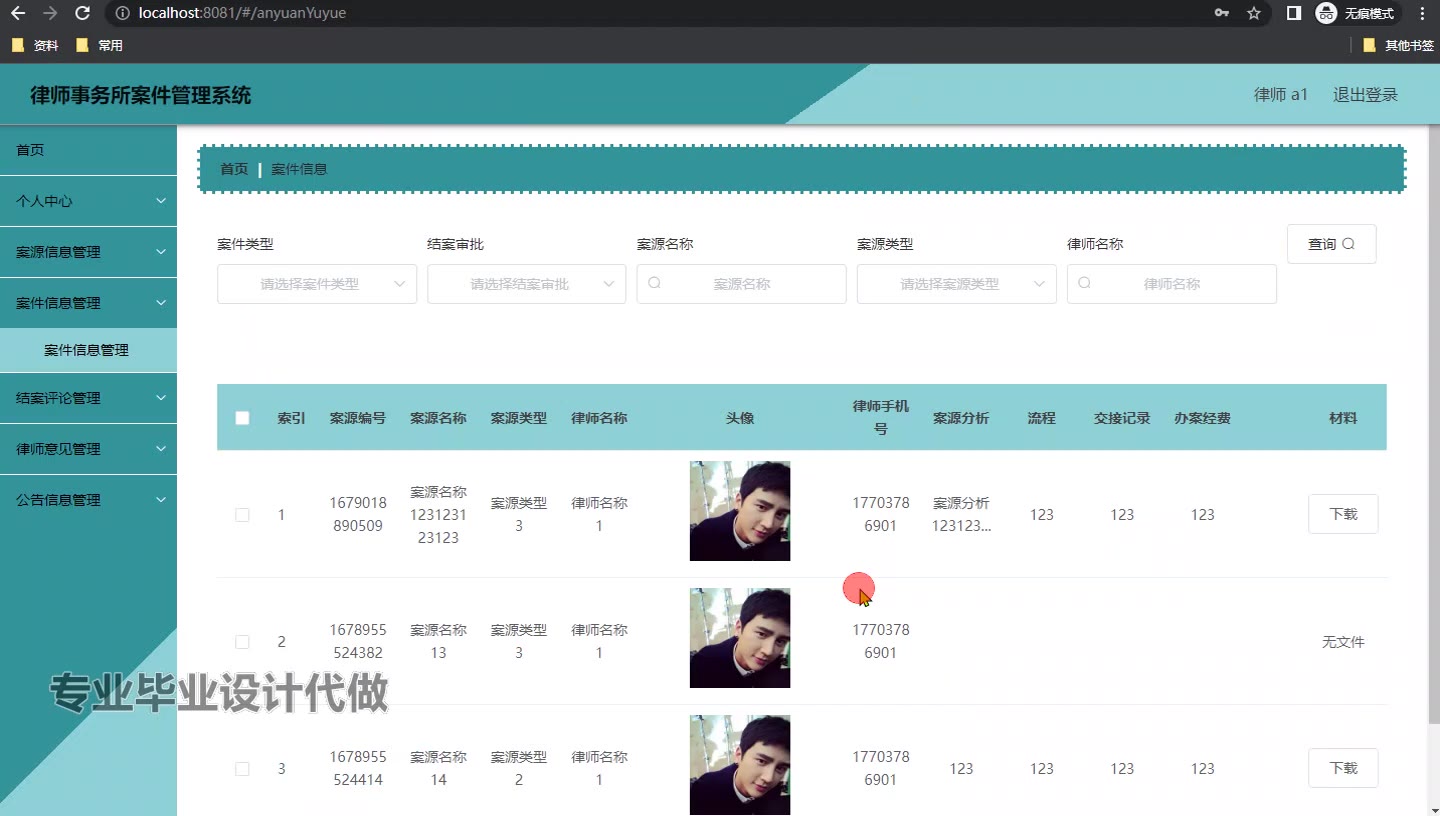Image resolution: width=1440 pixels, height=816 pixels.
Task: Expand the 公告信息管理 sidebar menu
Action: point(88,500)
